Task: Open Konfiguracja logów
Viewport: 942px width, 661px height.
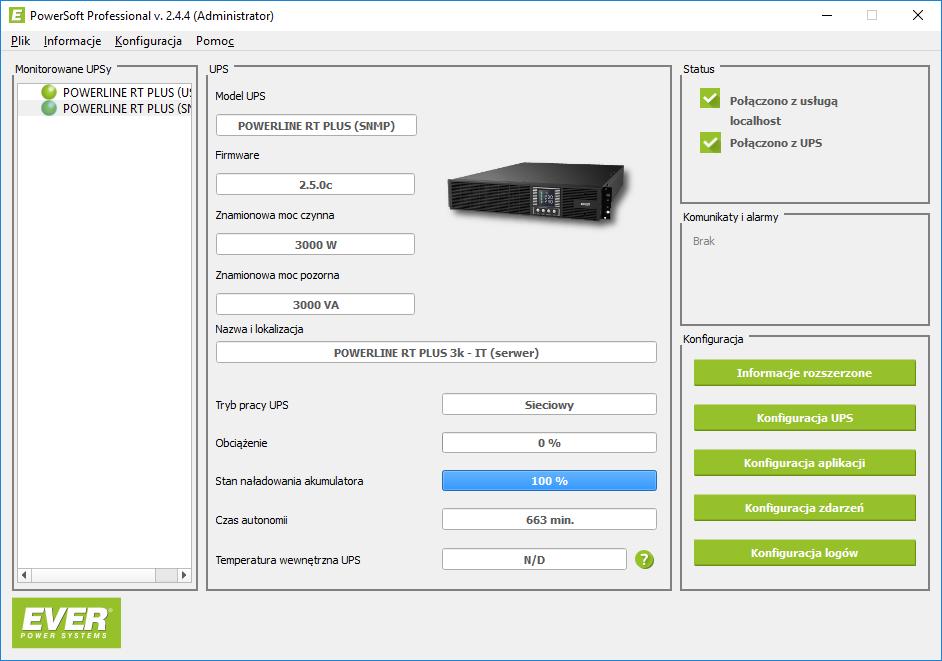Action: point(804,553)
